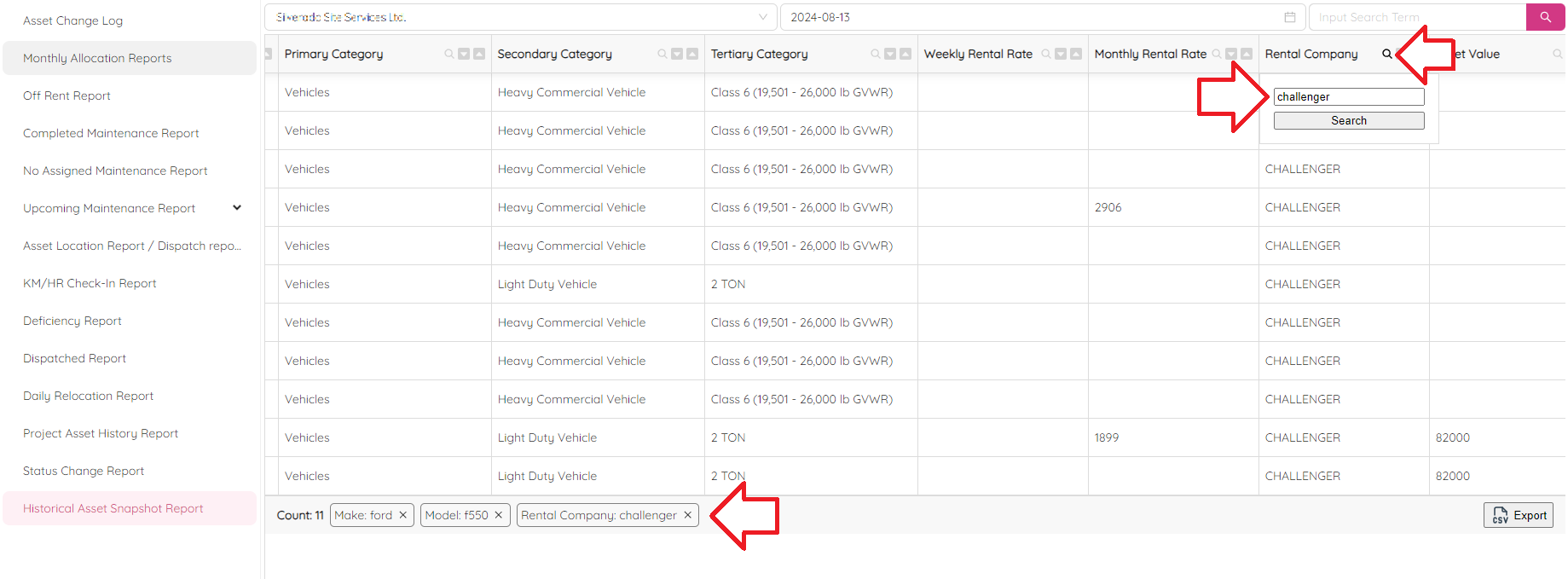Sort Tertiary Category column ascending
Image resolution: width=1568 pixels, height=579 pixels.
pos(906,54)
